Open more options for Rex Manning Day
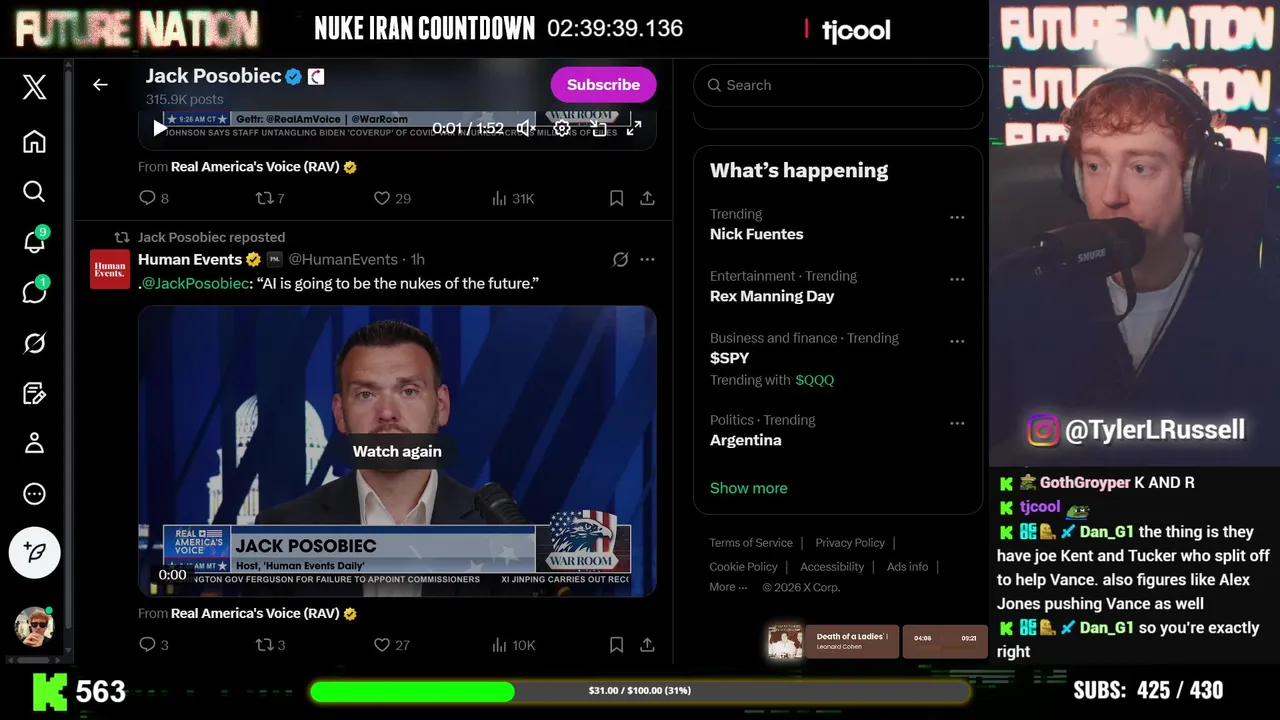The height and width of the screenshot is (720, 1280). coord(957,279)
